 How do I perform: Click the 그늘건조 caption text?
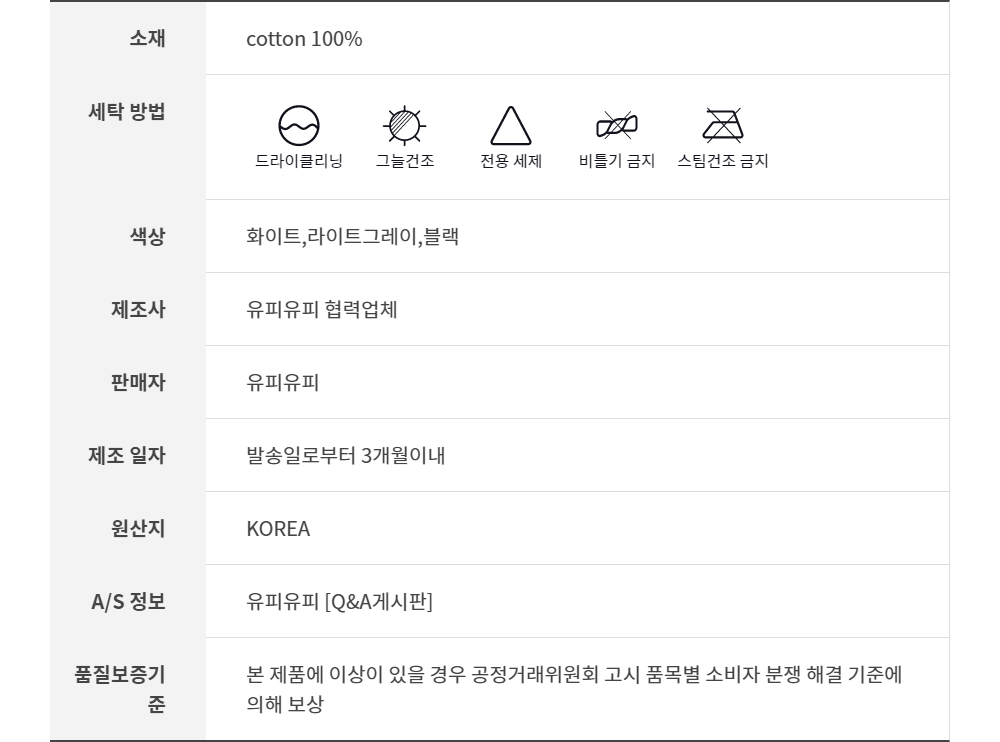point(405,162)
